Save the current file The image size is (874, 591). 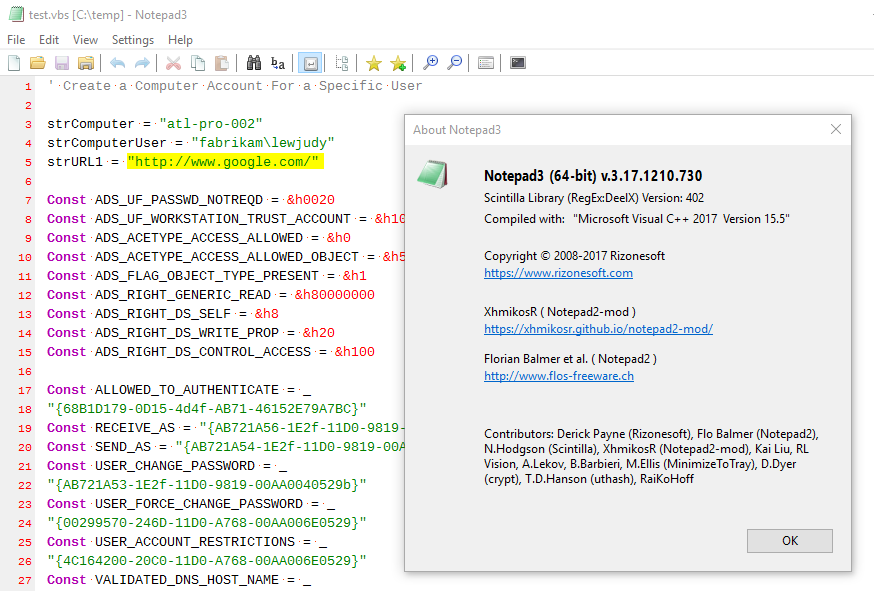62,62
